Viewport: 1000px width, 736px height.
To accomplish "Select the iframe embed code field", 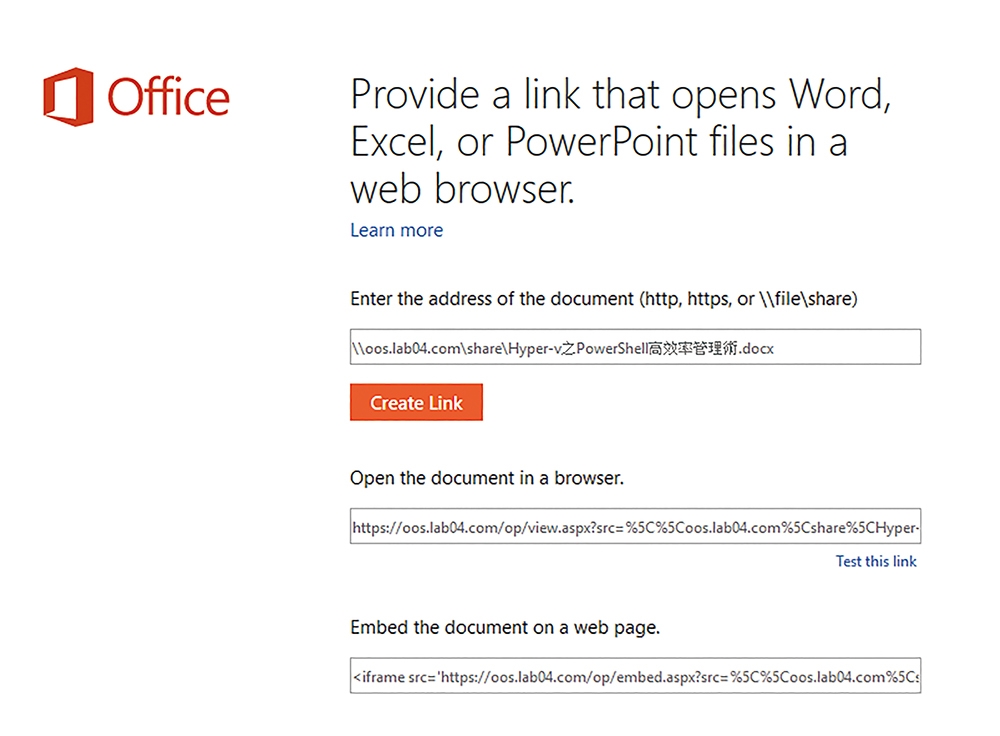I will click(635, 675).
